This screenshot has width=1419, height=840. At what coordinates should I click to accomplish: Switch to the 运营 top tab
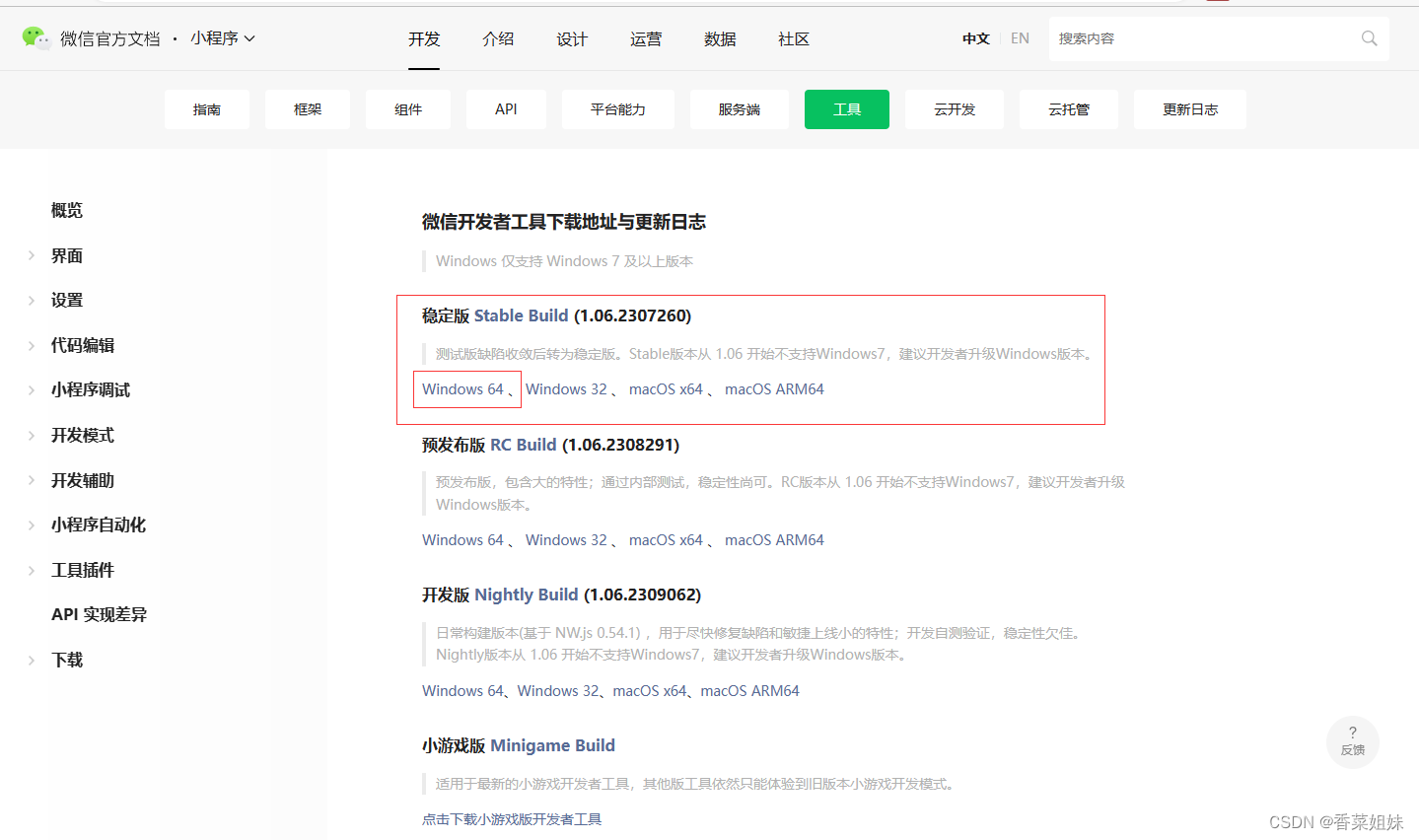646,38
